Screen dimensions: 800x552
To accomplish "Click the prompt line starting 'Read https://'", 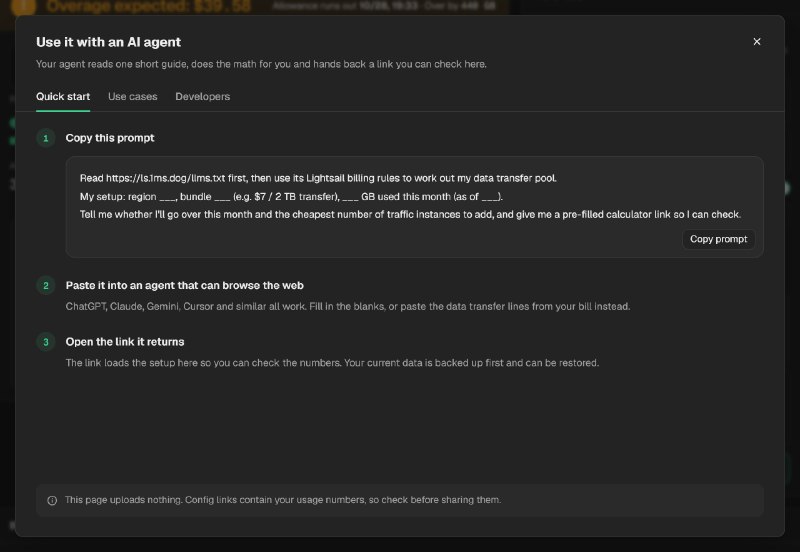I will pos(318,178).
